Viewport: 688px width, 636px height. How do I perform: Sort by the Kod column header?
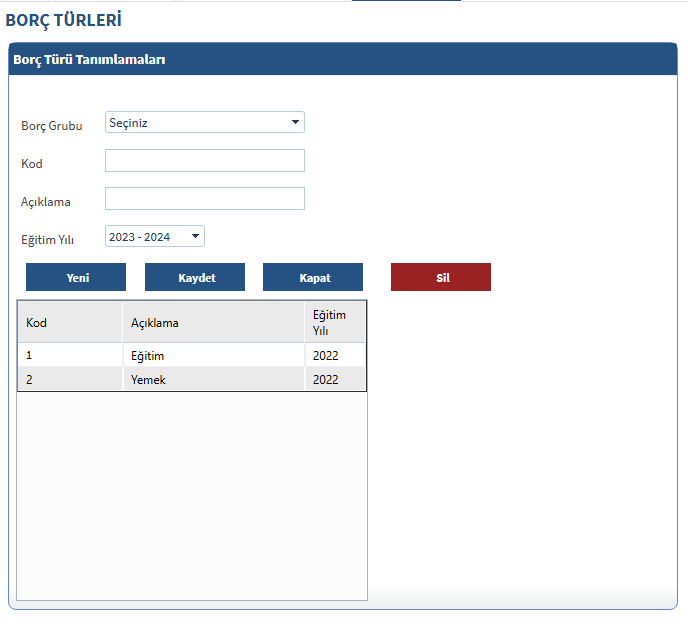tap(69, 322)
